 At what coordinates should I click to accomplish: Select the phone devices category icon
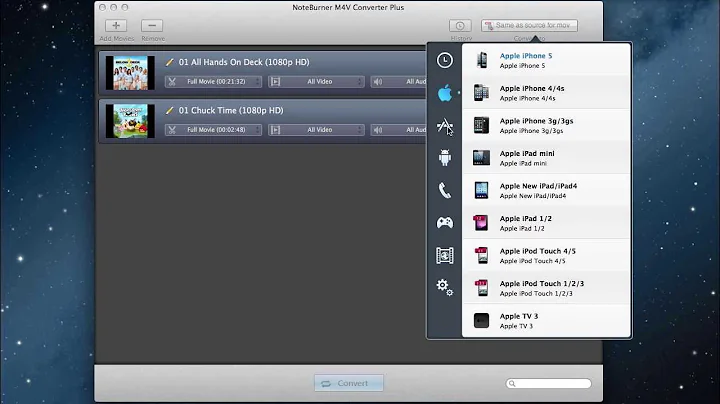[x=444, y=191]
